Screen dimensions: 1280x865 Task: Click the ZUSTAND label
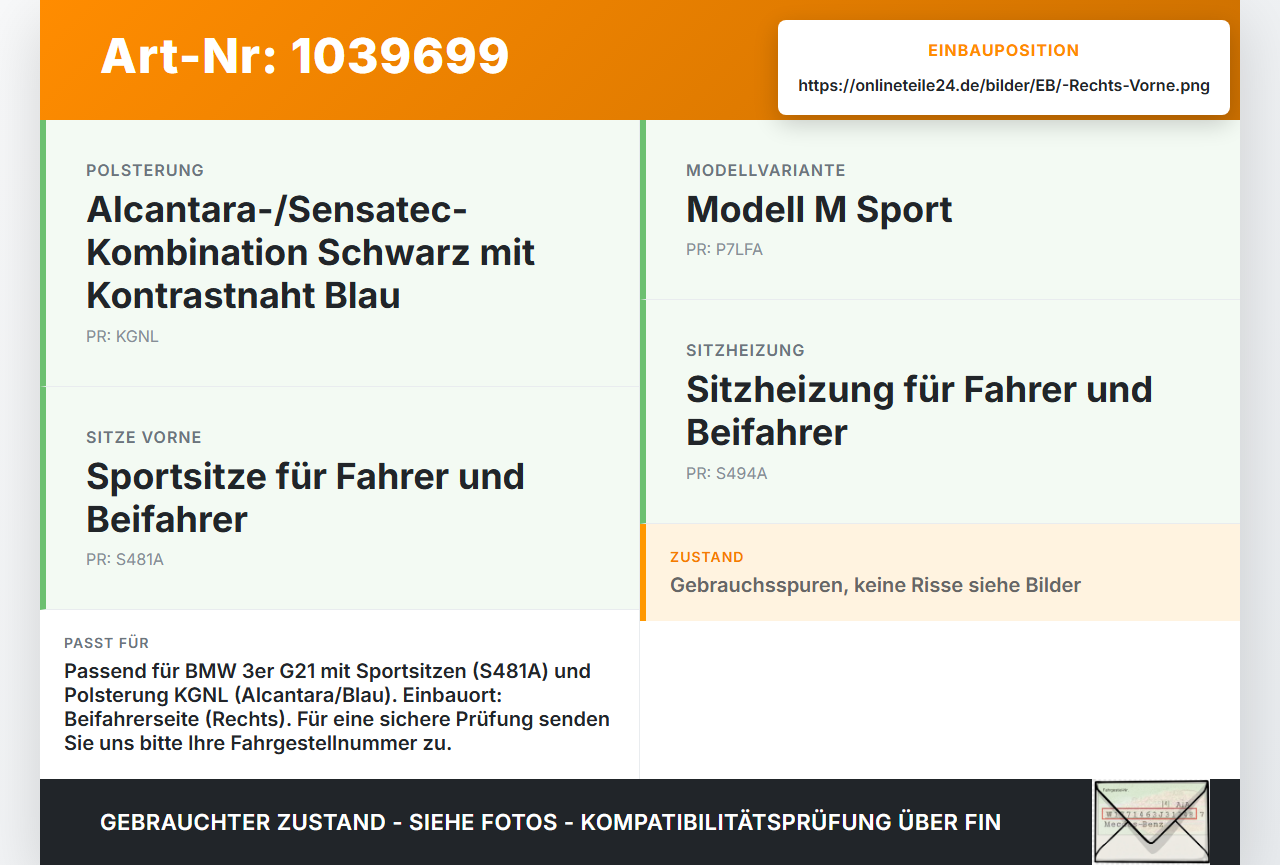pyautogui.click(x=707, y=557)
